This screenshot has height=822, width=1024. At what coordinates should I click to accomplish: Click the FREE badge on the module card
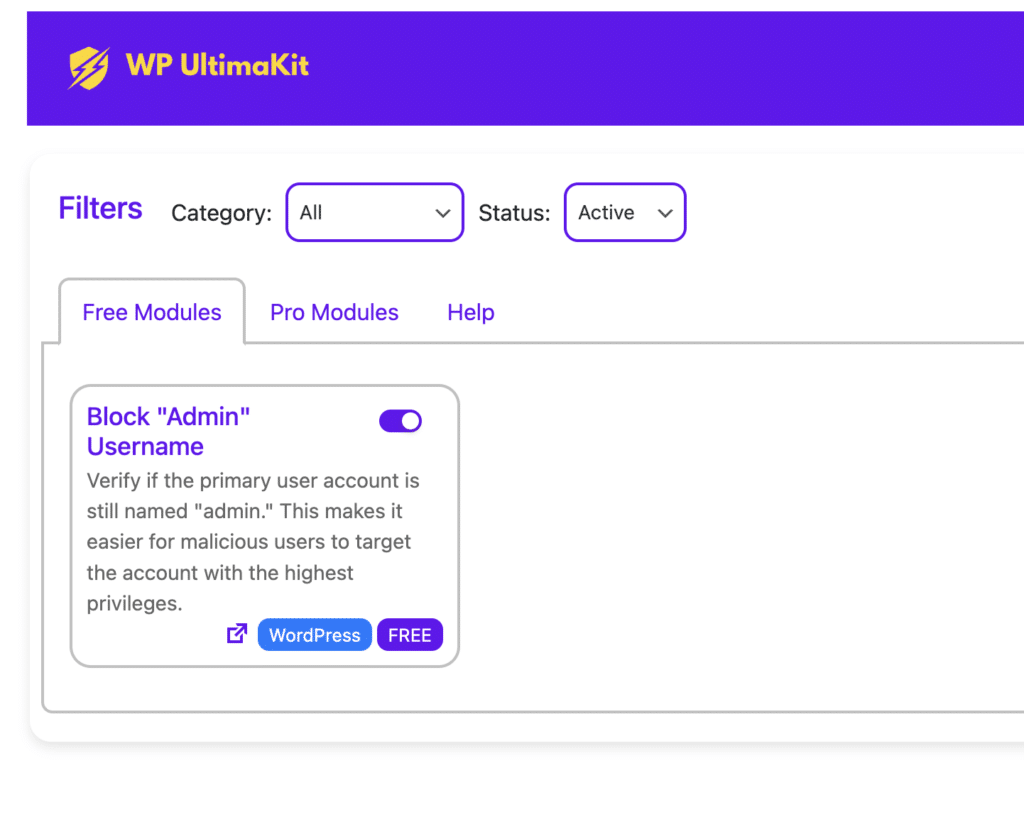(410, 635)
